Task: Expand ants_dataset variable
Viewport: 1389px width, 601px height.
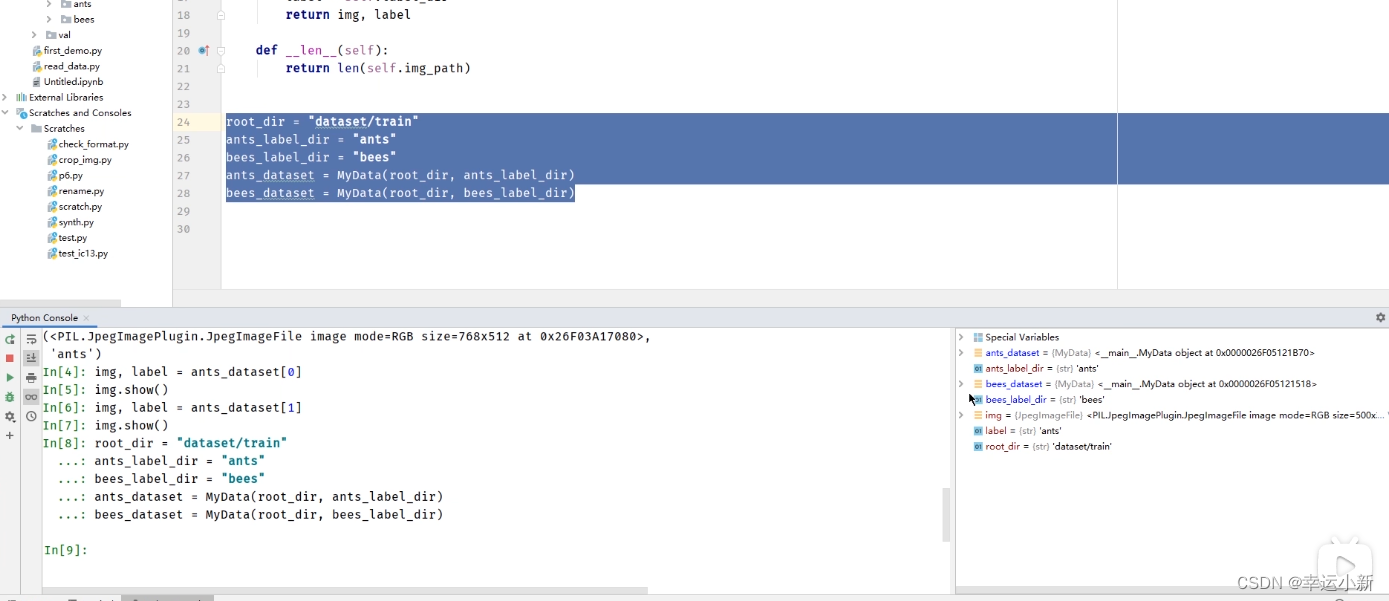Action: click(x=961, y=353)
